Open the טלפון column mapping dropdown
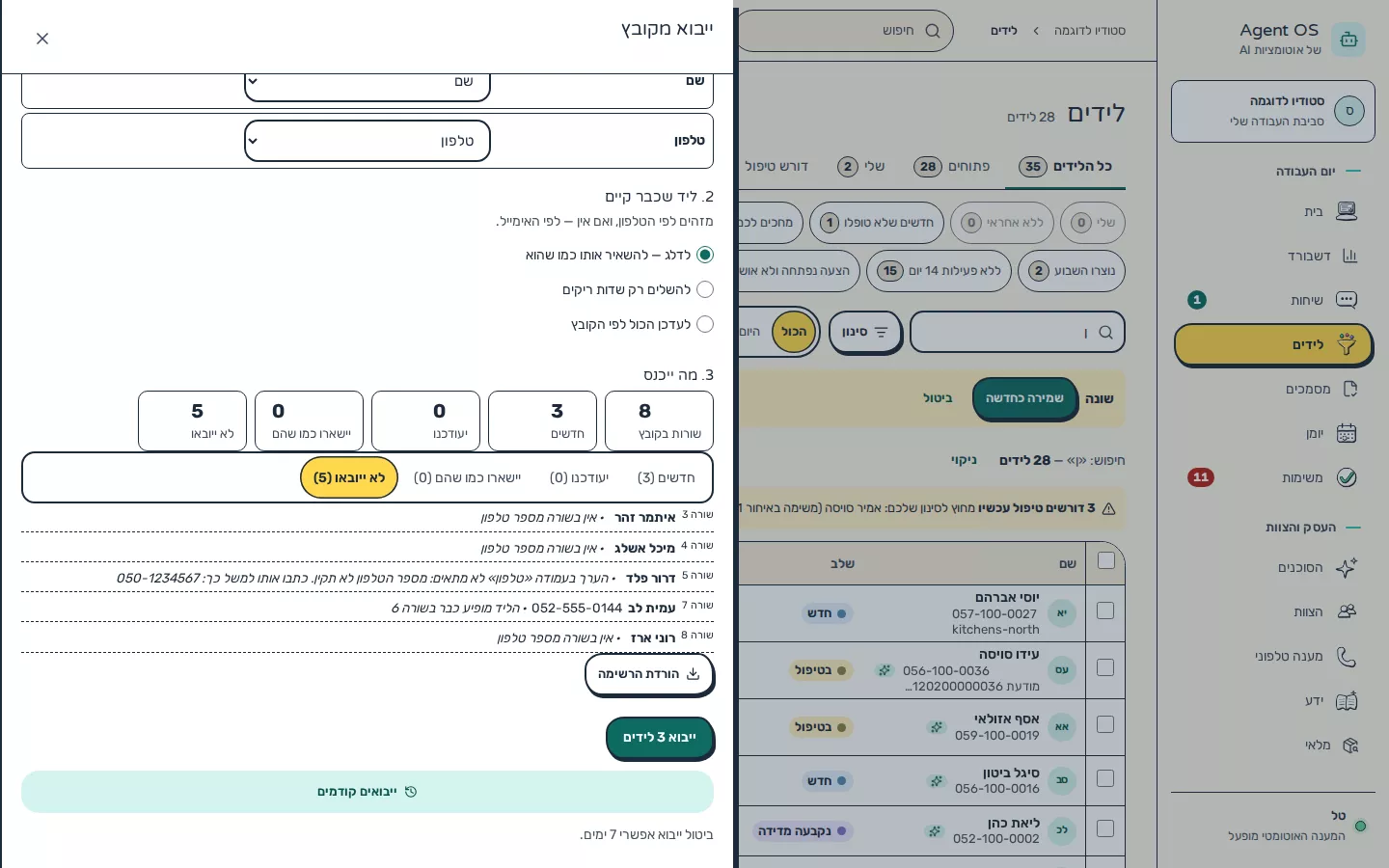Screen dimensions: 1389x868 368,141
